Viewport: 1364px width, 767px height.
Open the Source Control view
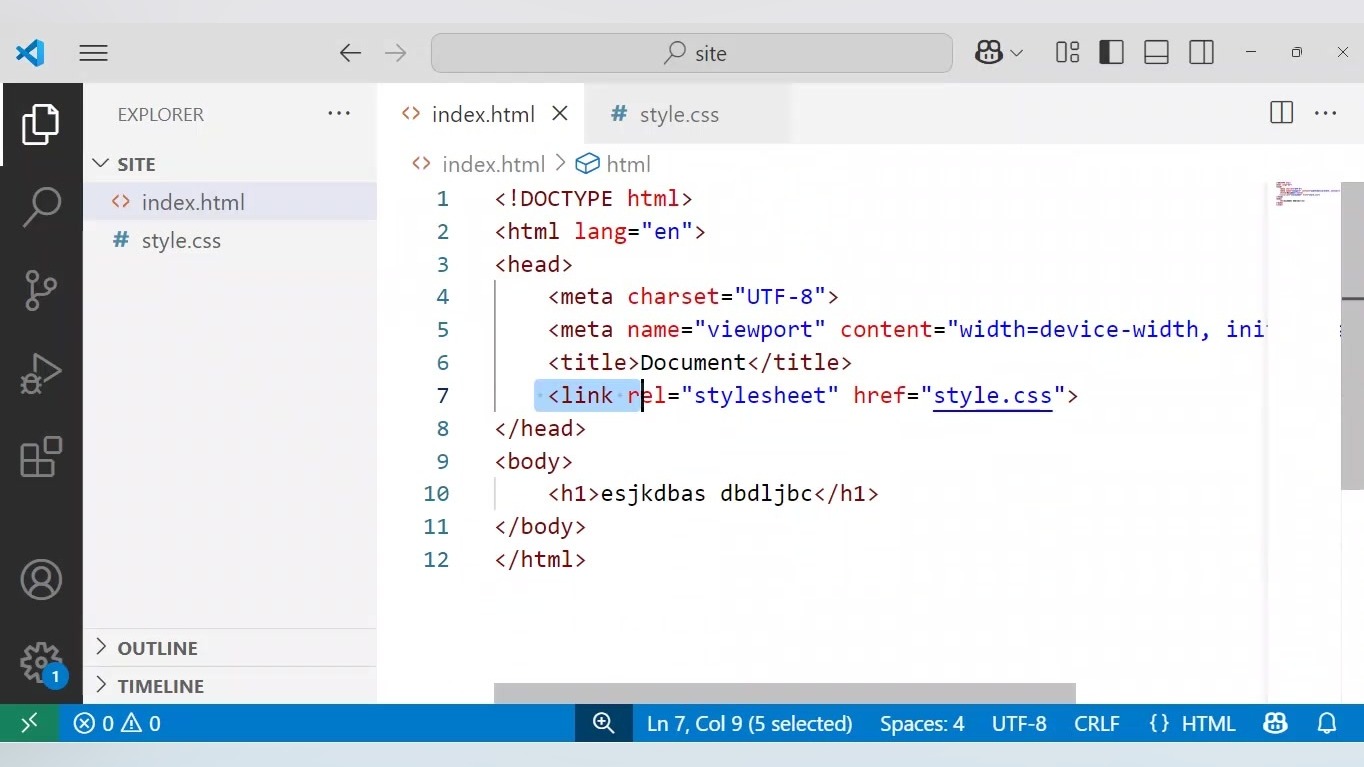[x=41, y=290]
